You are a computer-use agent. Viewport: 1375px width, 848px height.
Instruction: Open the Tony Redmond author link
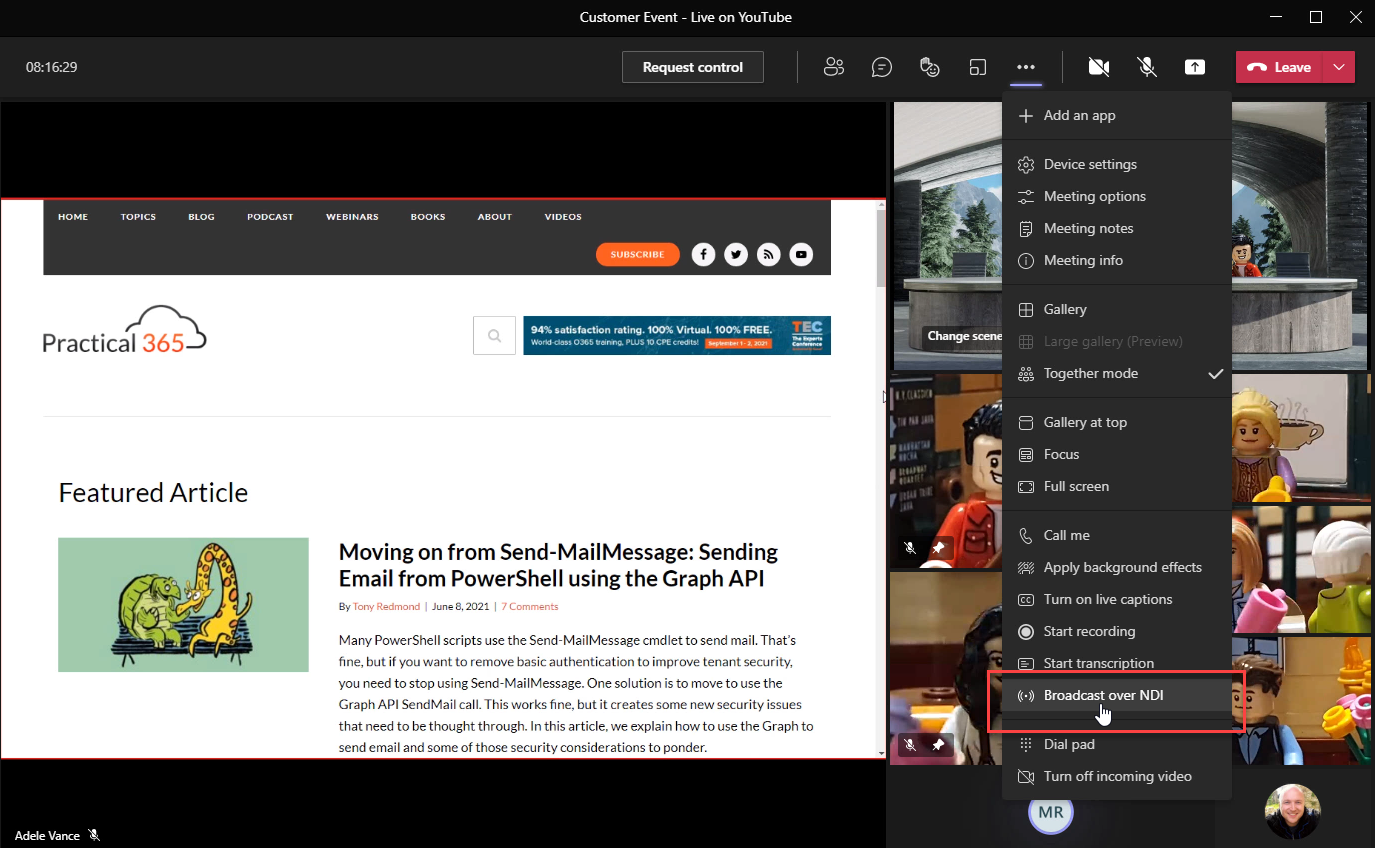point(386,606)
